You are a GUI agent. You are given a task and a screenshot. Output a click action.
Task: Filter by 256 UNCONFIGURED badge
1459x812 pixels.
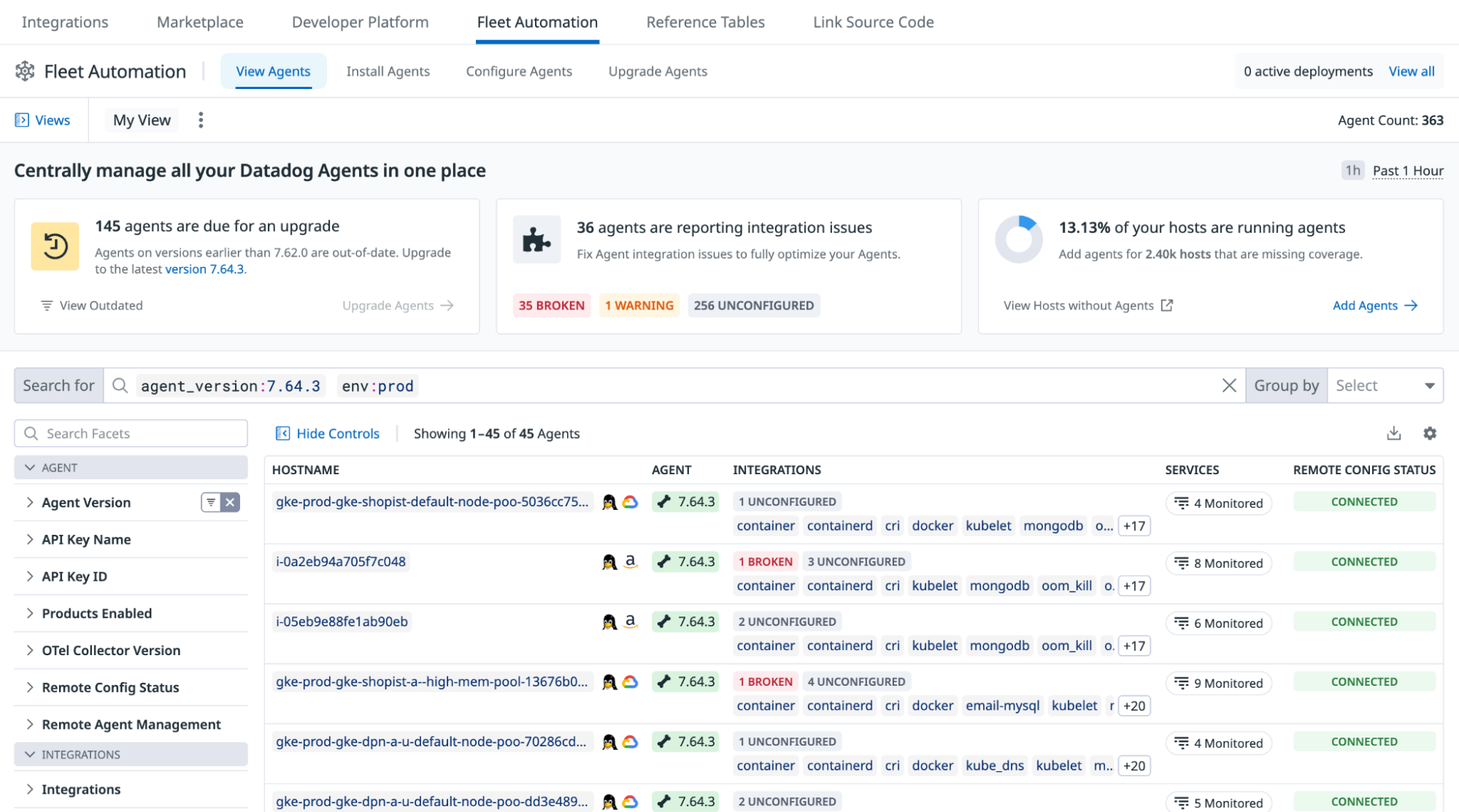753,305
